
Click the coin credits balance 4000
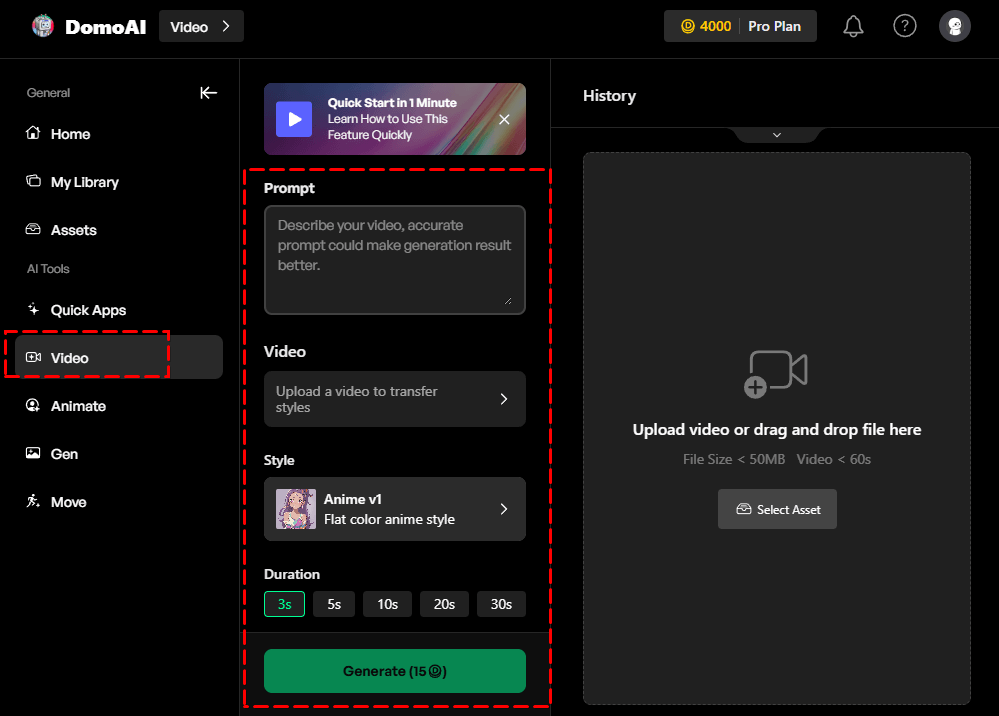click(706, 27)
